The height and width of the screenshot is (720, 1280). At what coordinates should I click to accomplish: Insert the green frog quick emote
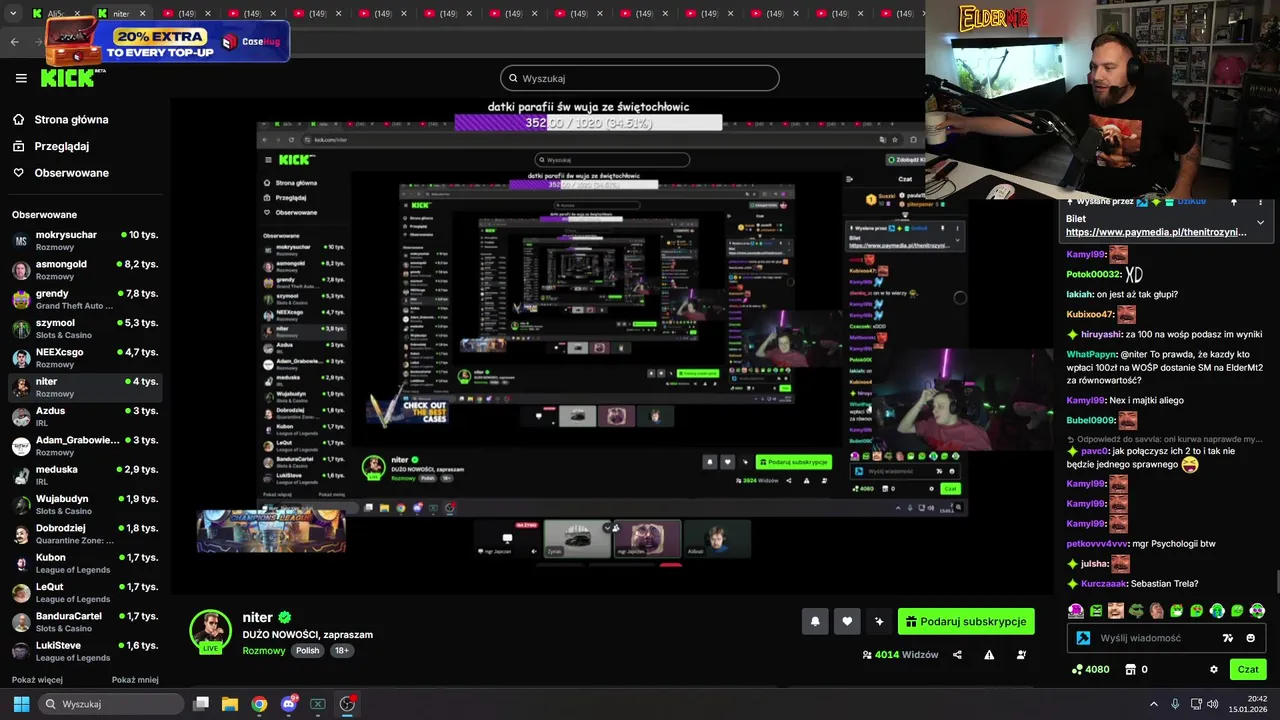pos(1136,611)
